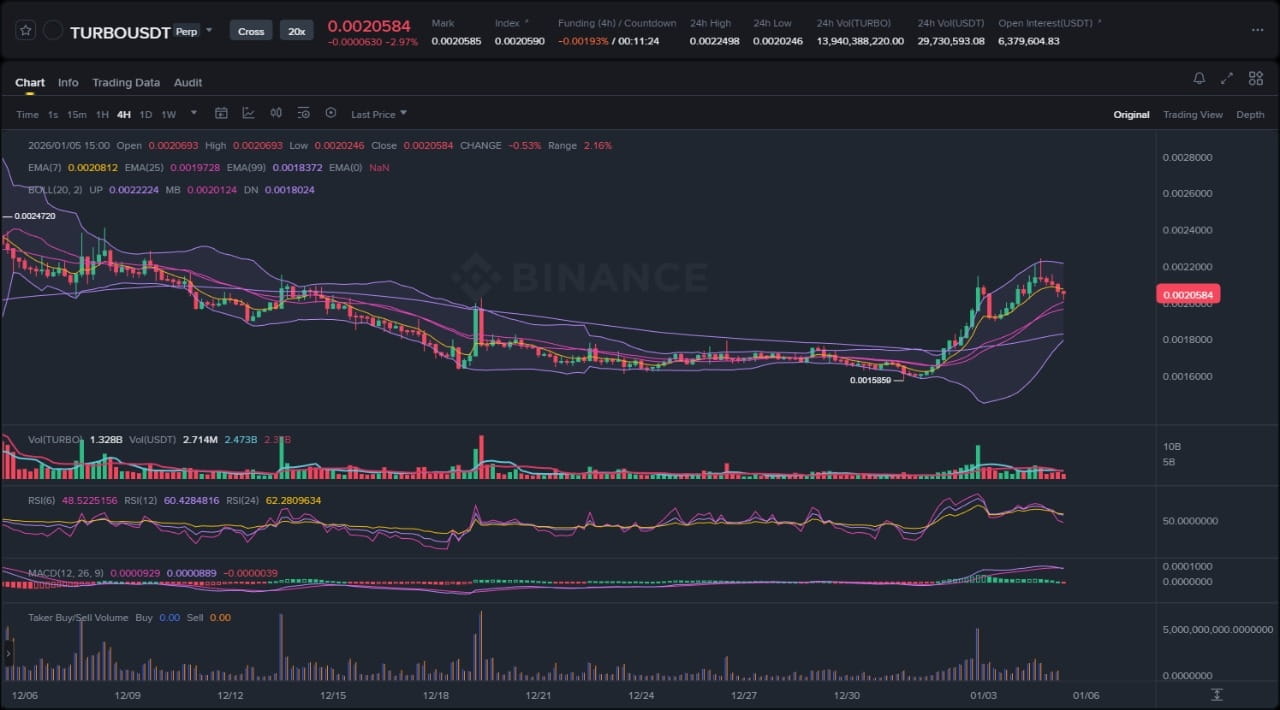The height and width of the screenshot is (710, 1280).
Task: Adjust the 20x leverage button
Action: pyautogui.click(x=296, y=31)
